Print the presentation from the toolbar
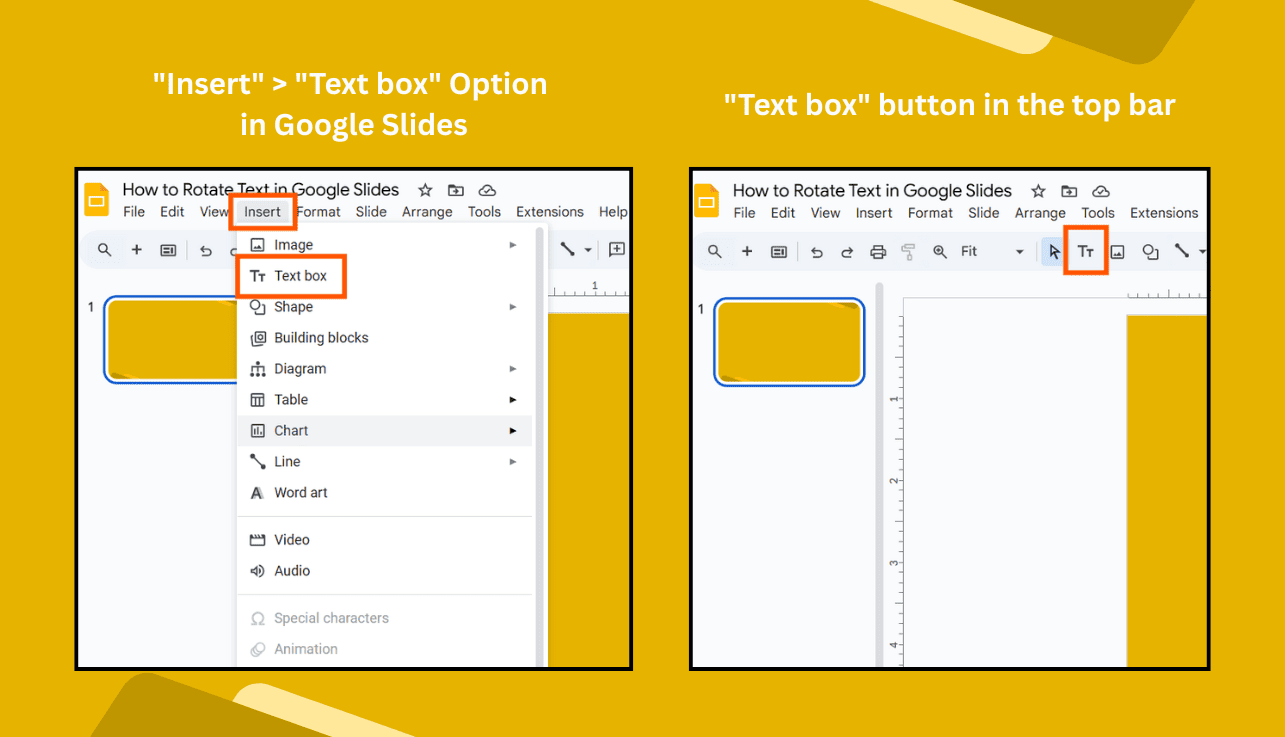The width and height of the screenshot is (1285, 737). point(878,251)
